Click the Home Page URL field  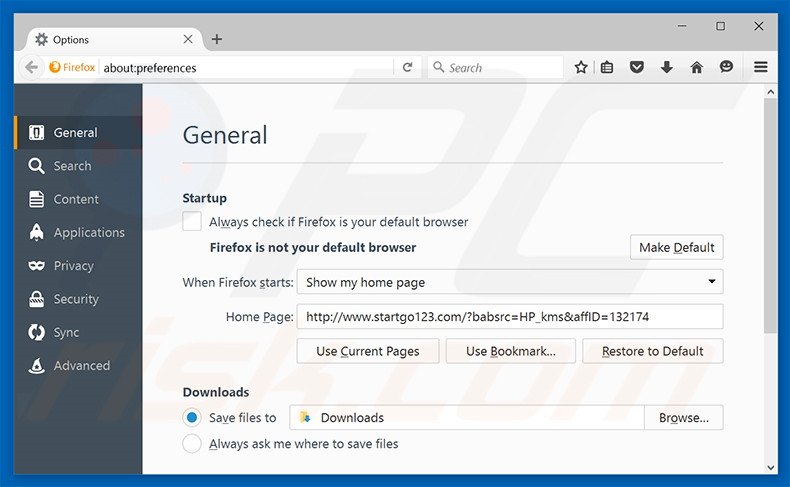pos(510,317)
